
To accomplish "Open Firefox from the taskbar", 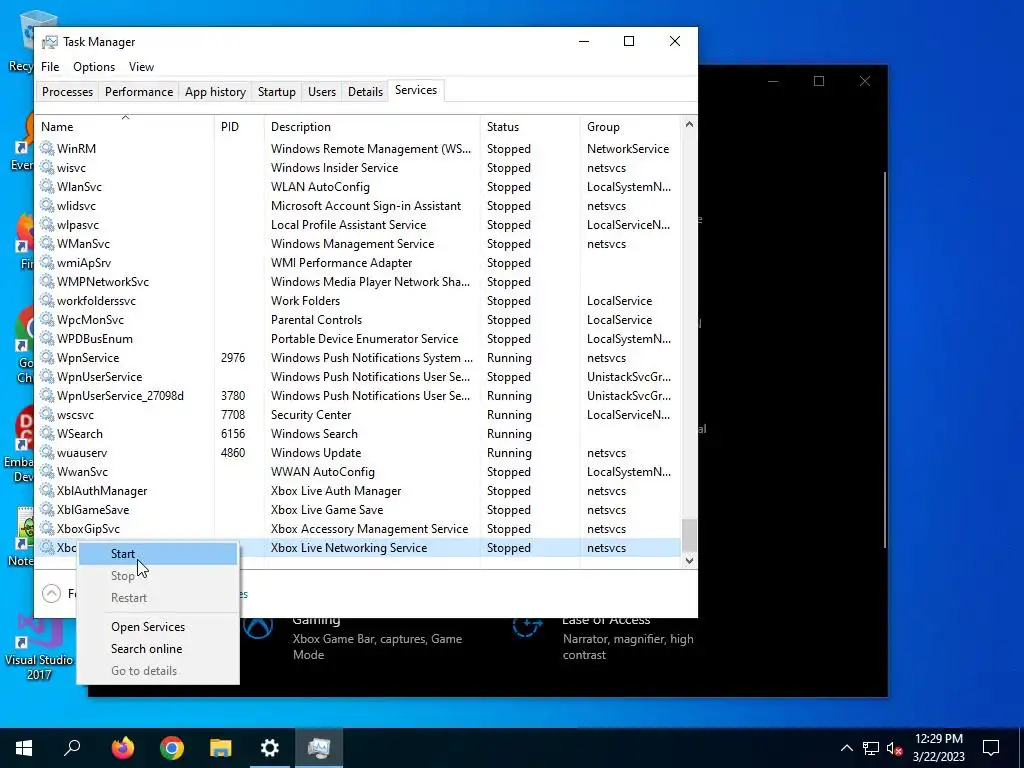I will coord(122,748).
